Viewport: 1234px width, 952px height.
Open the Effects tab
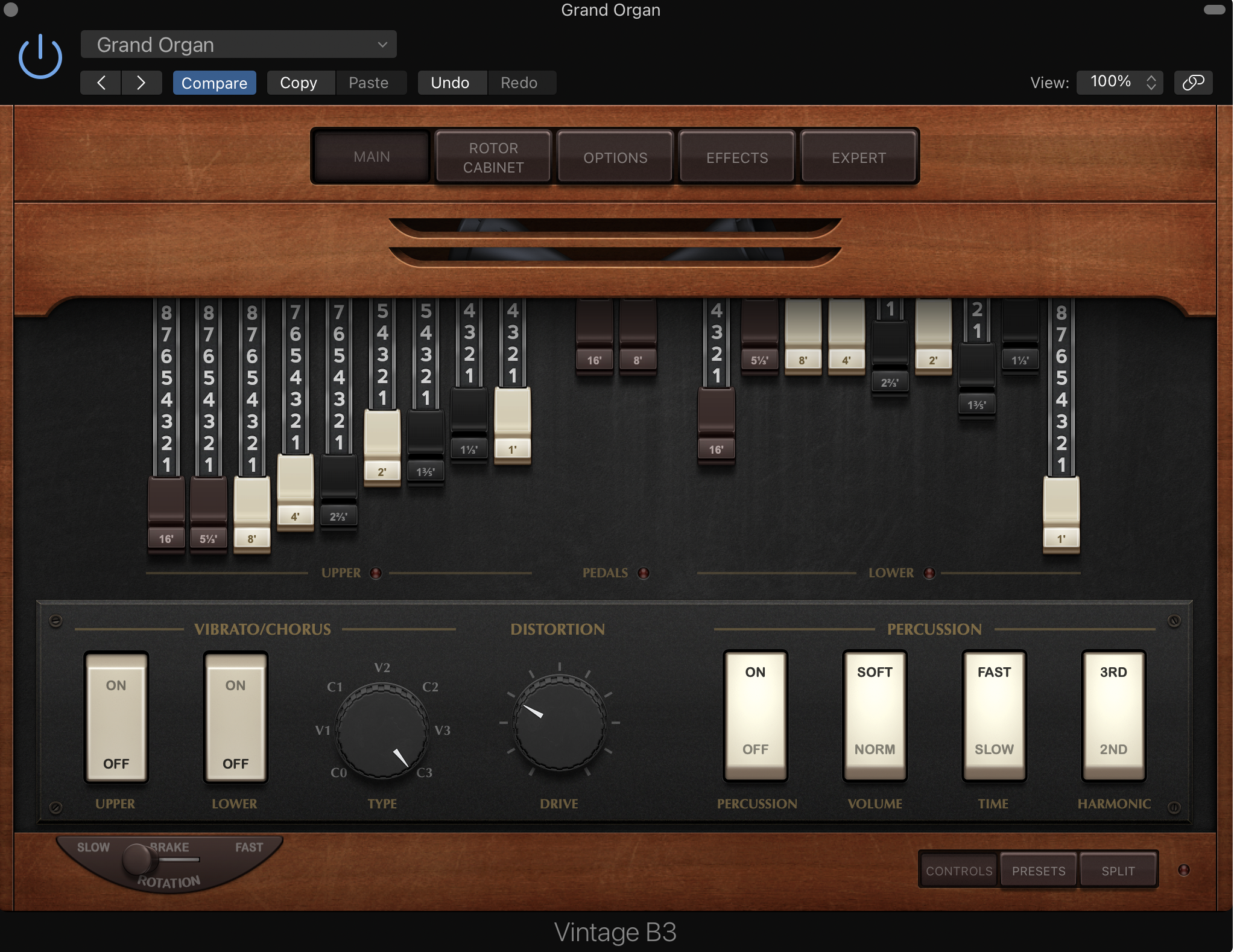pos(736,157)
